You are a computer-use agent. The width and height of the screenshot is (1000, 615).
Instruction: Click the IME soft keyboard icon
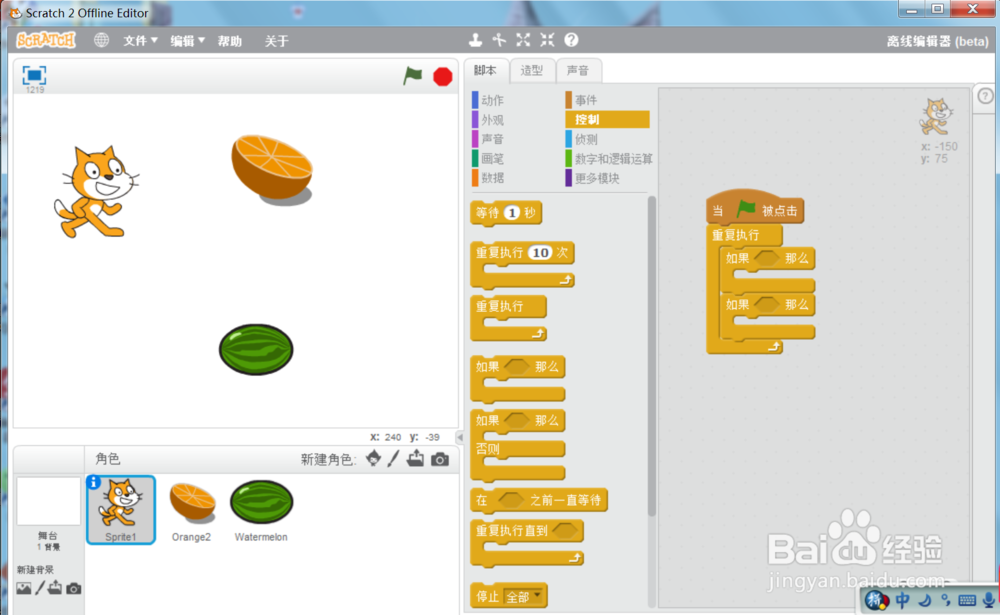967,600
